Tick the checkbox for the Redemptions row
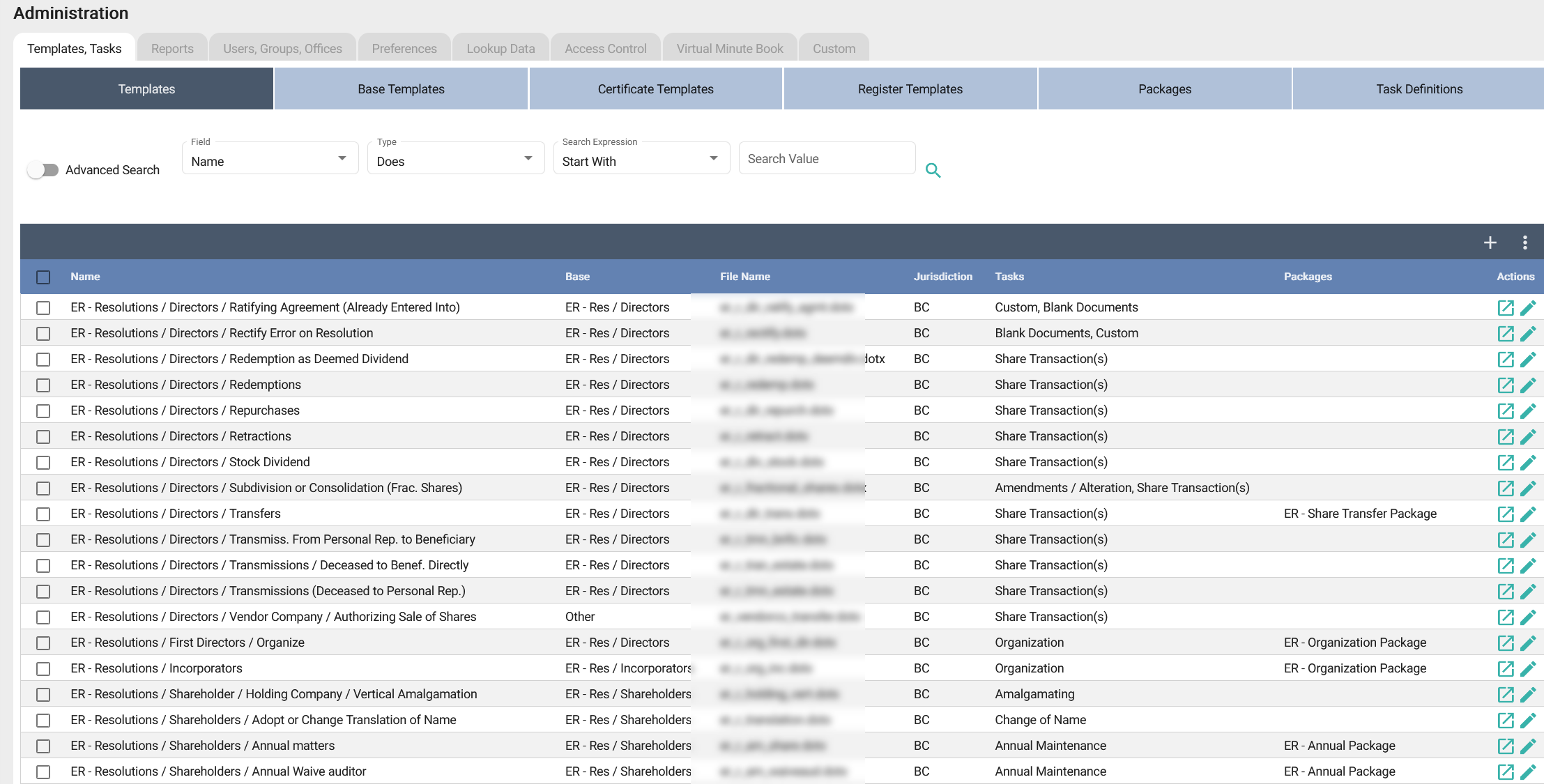Viewport: 1544px width, 784px height. [43, 385]
